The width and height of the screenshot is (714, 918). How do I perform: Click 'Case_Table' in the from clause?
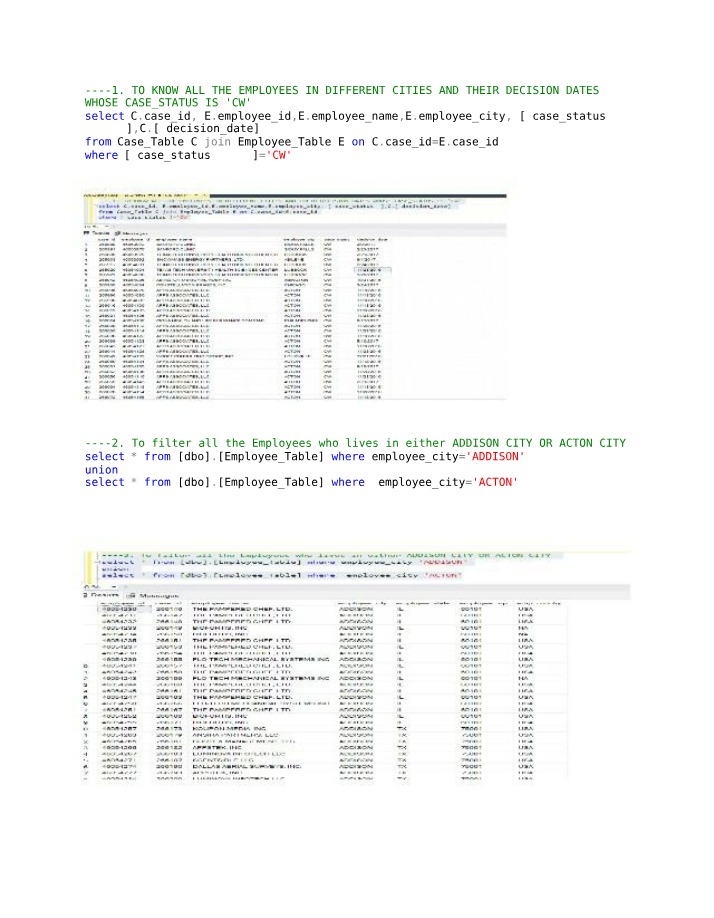click(x=150, y=142)
